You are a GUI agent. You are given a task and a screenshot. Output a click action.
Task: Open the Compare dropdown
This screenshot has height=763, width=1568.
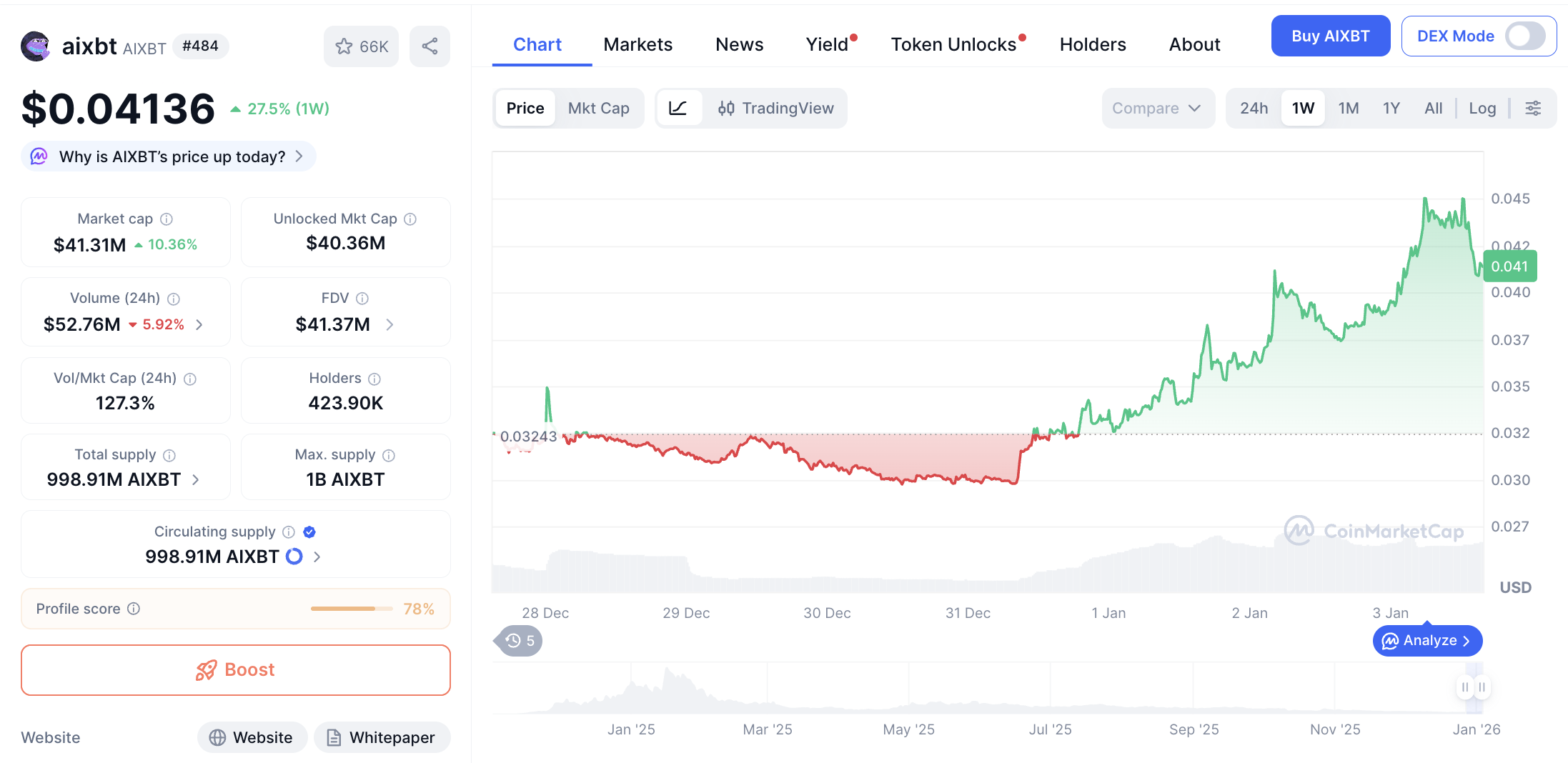tap(1156, 108)
